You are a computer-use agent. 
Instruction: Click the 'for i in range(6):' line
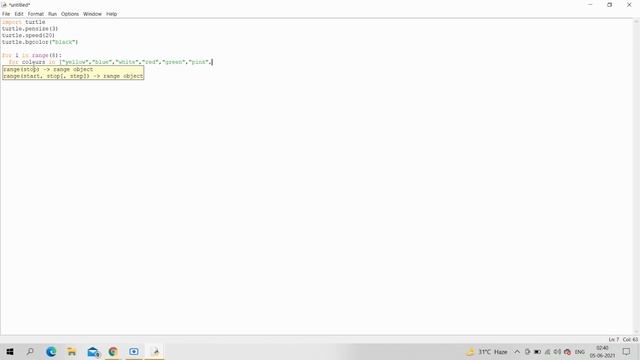32,55
